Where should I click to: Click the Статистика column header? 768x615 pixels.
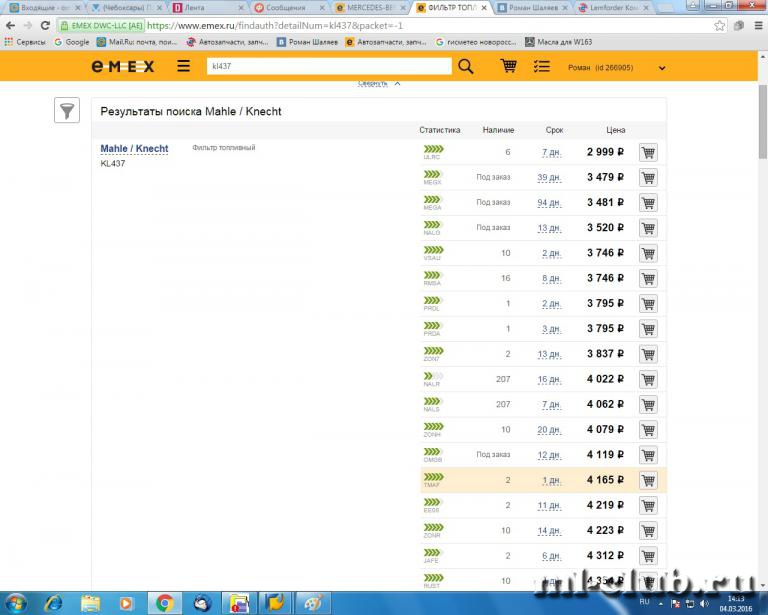439,130
